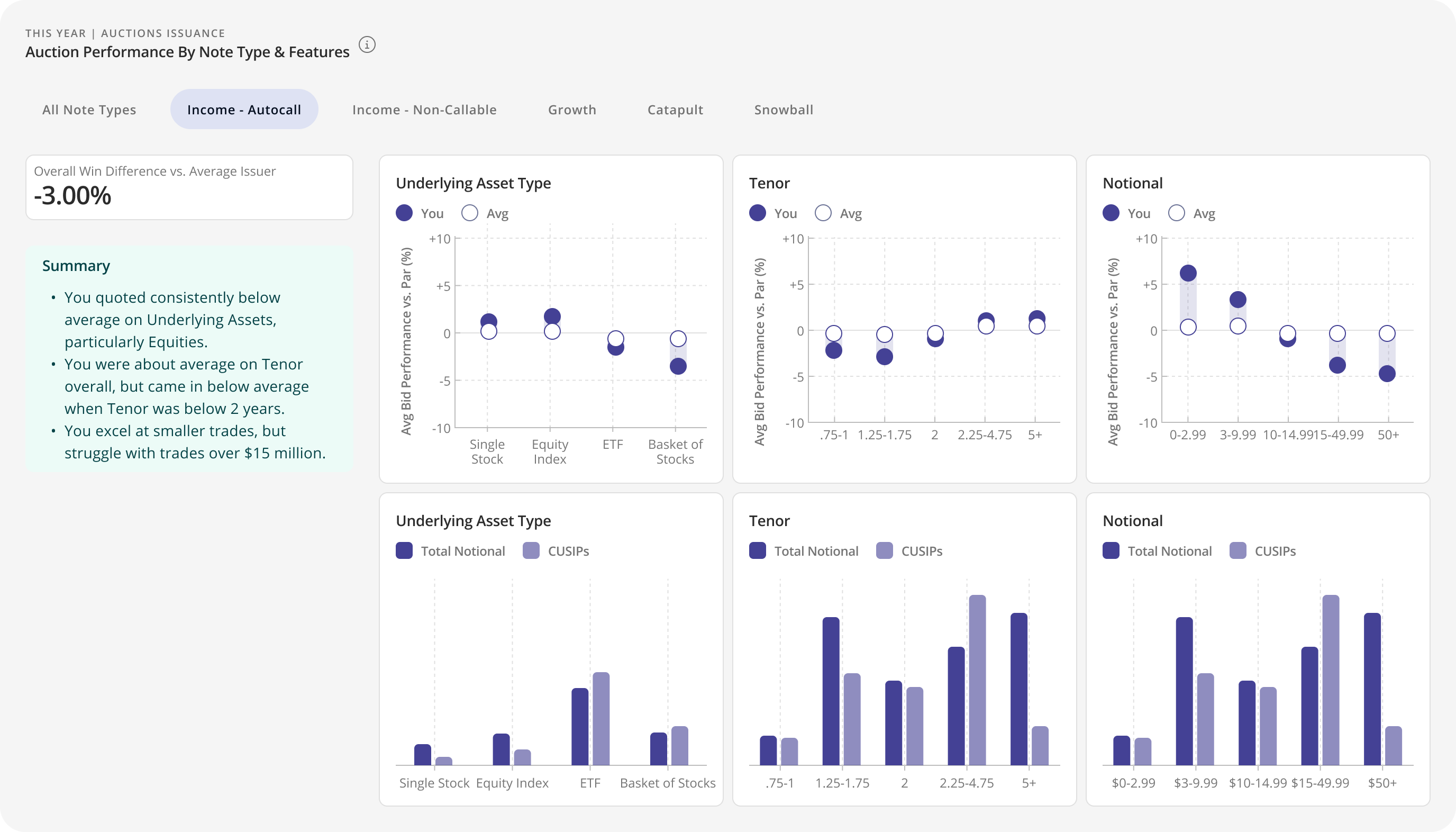The width and height of the screenshot is (1456, 832).
Task: Click the ETF CUSIPs bar
Action: coord(601,718)
